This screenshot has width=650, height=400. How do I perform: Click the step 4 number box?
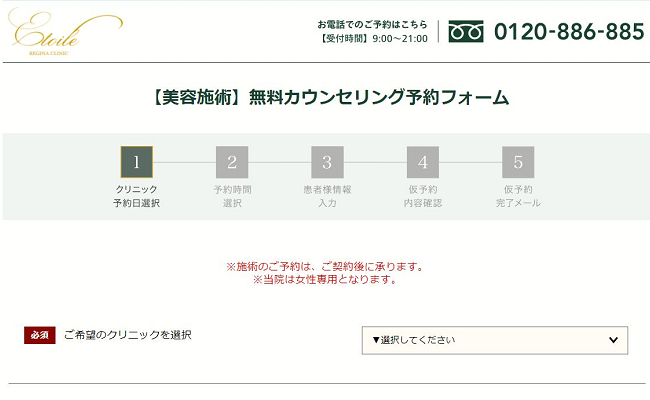pyautogui.click(x=422, y=162)
